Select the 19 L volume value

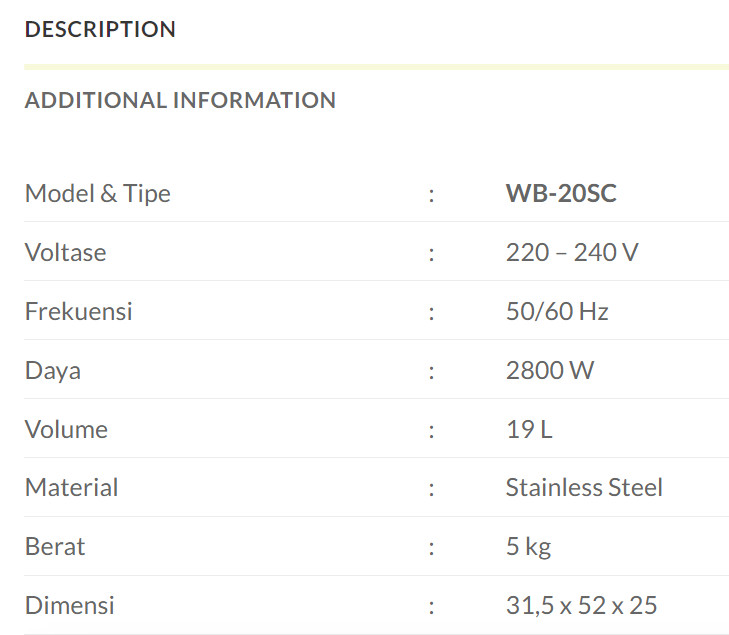[x=529, y=429]
